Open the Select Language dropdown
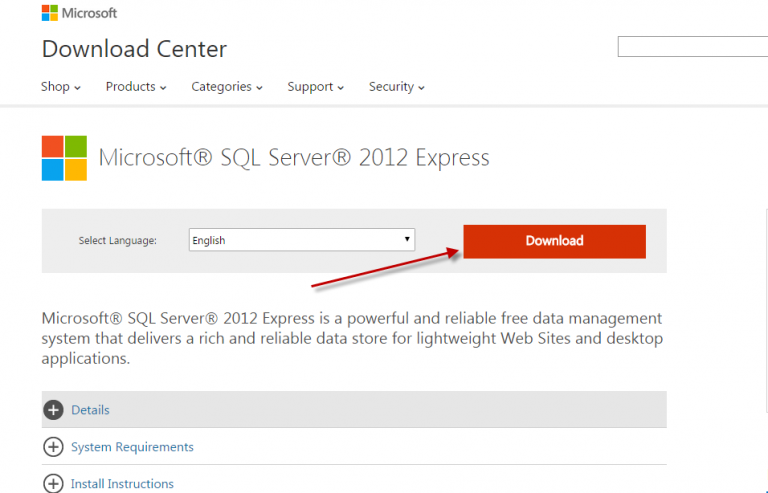This screenshot has width=768, height=493. [300, 240]
